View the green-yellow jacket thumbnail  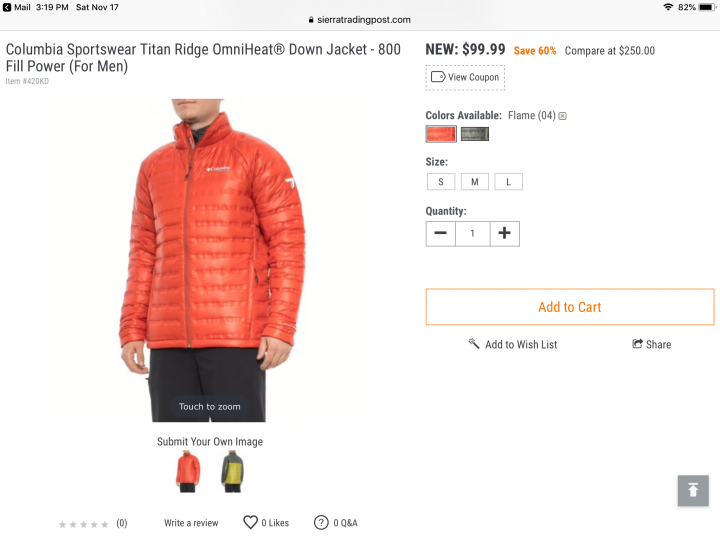point(233,472)
